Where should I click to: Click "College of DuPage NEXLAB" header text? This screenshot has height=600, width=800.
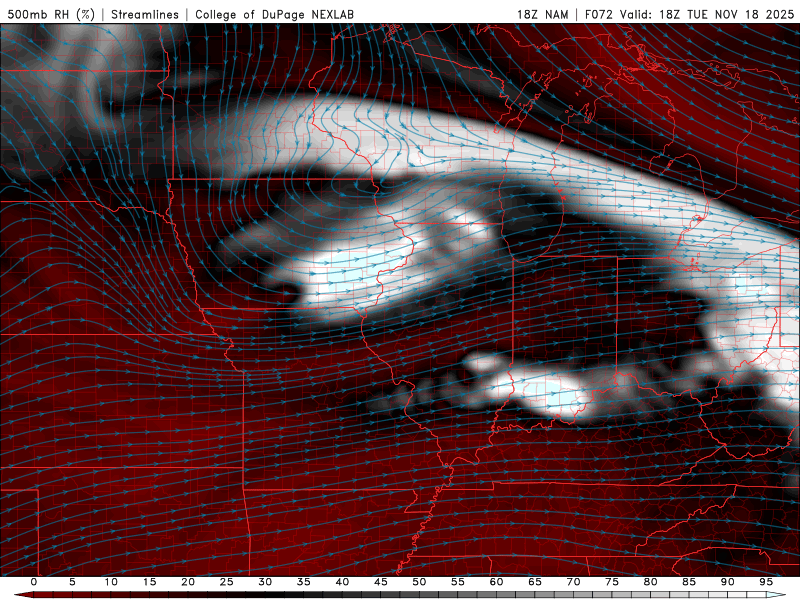pos(274,14)
